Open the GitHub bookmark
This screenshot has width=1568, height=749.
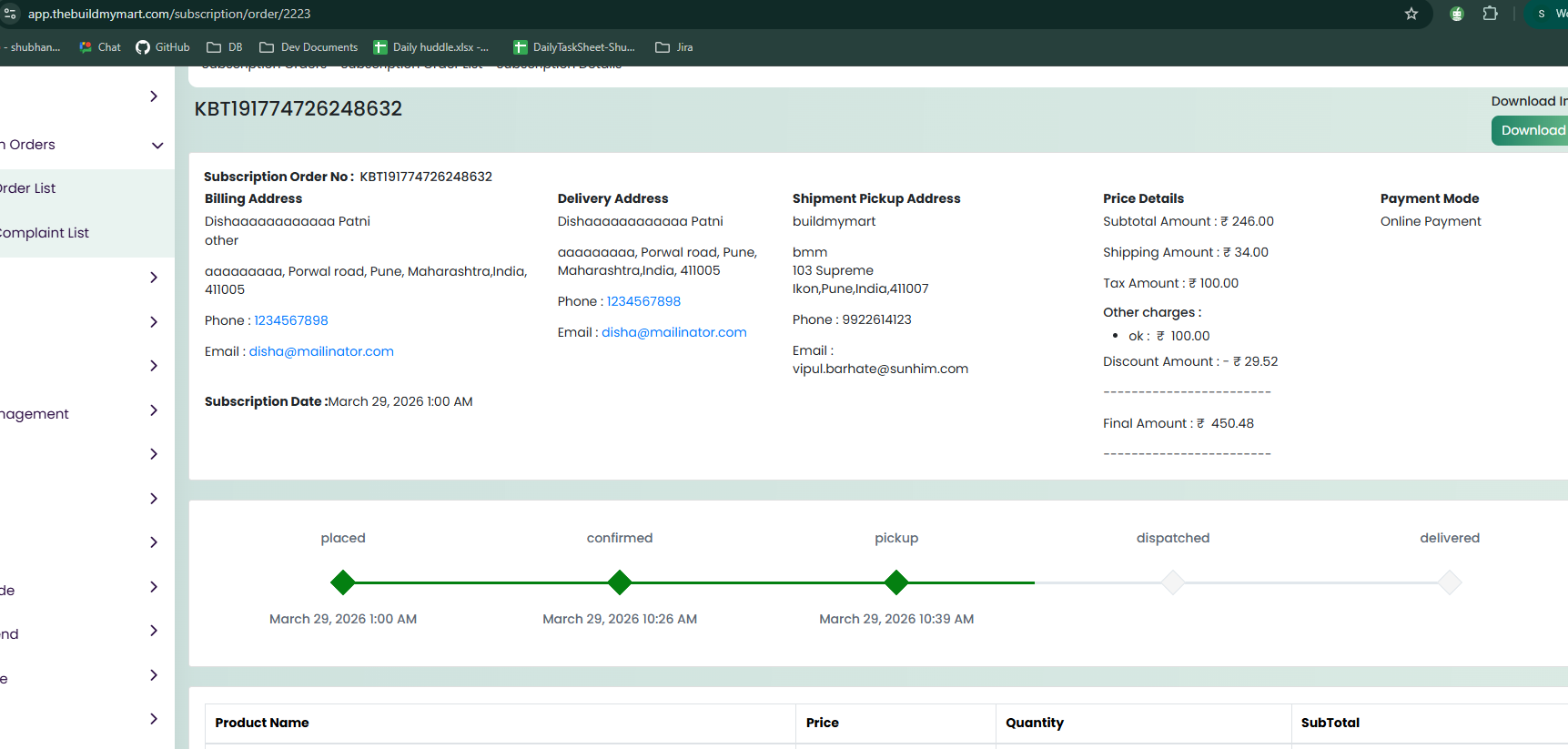tap(163, 47)
